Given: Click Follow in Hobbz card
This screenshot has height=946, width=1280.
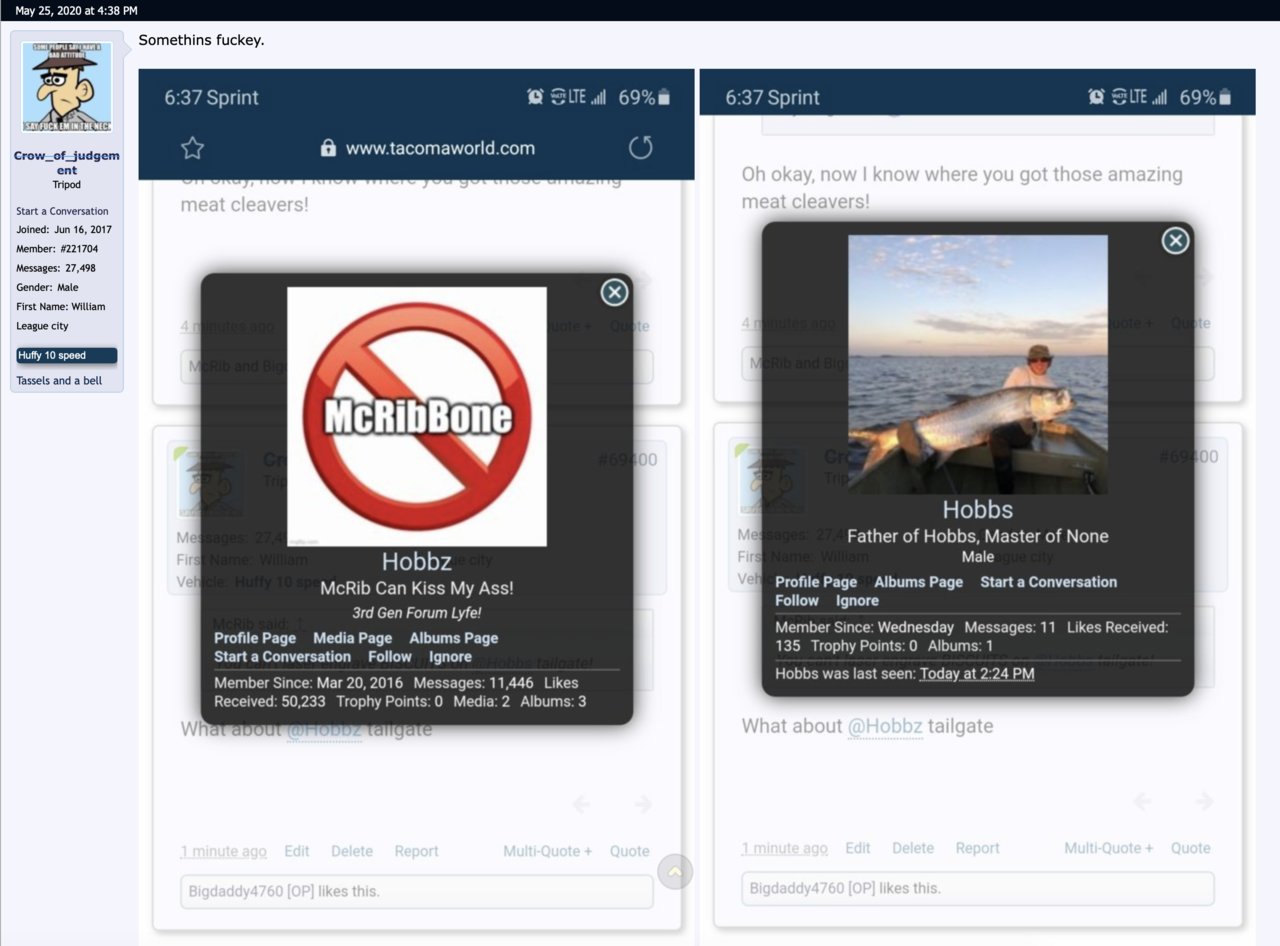Looking at the screenshot, I should (390, 657).
